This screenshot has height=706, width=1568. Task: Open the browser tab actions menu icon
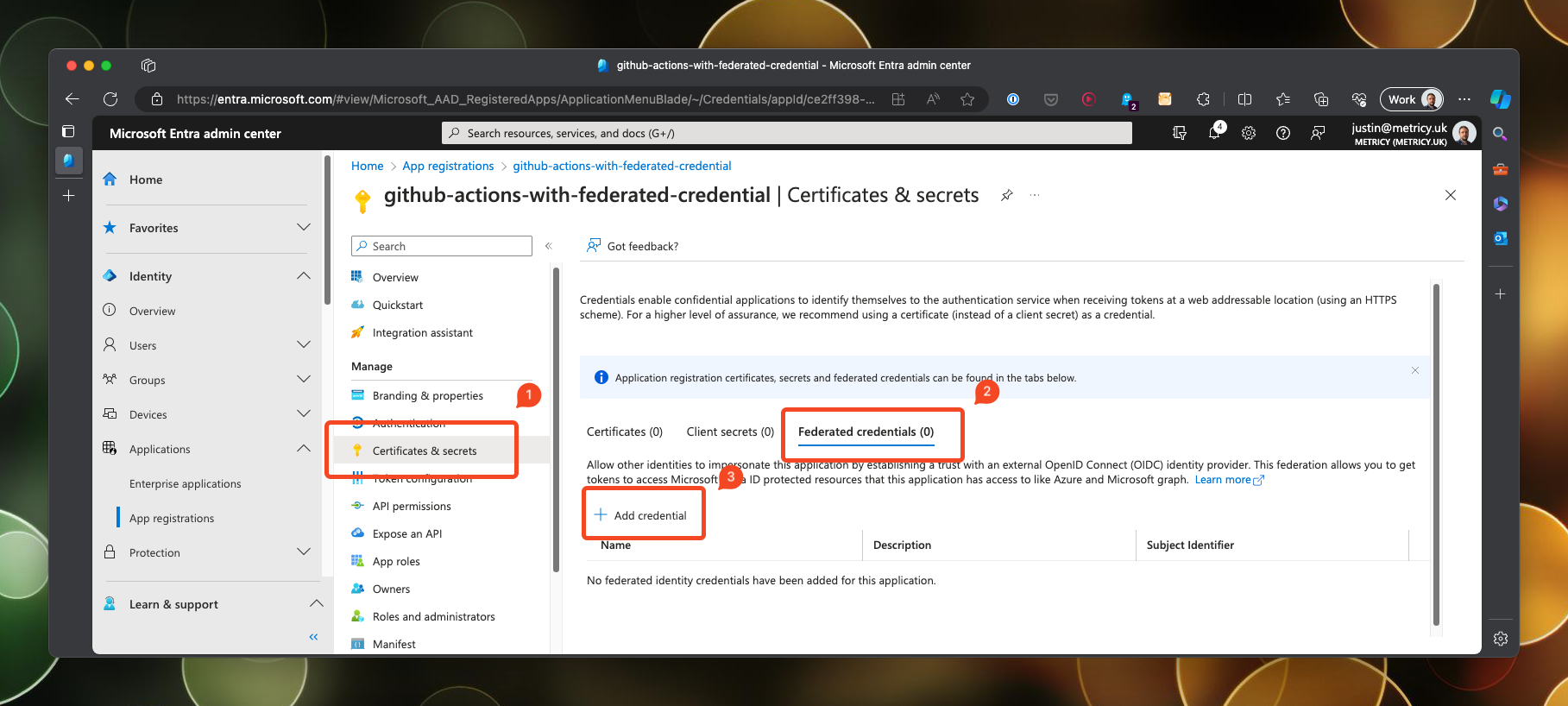click(68, 131)
